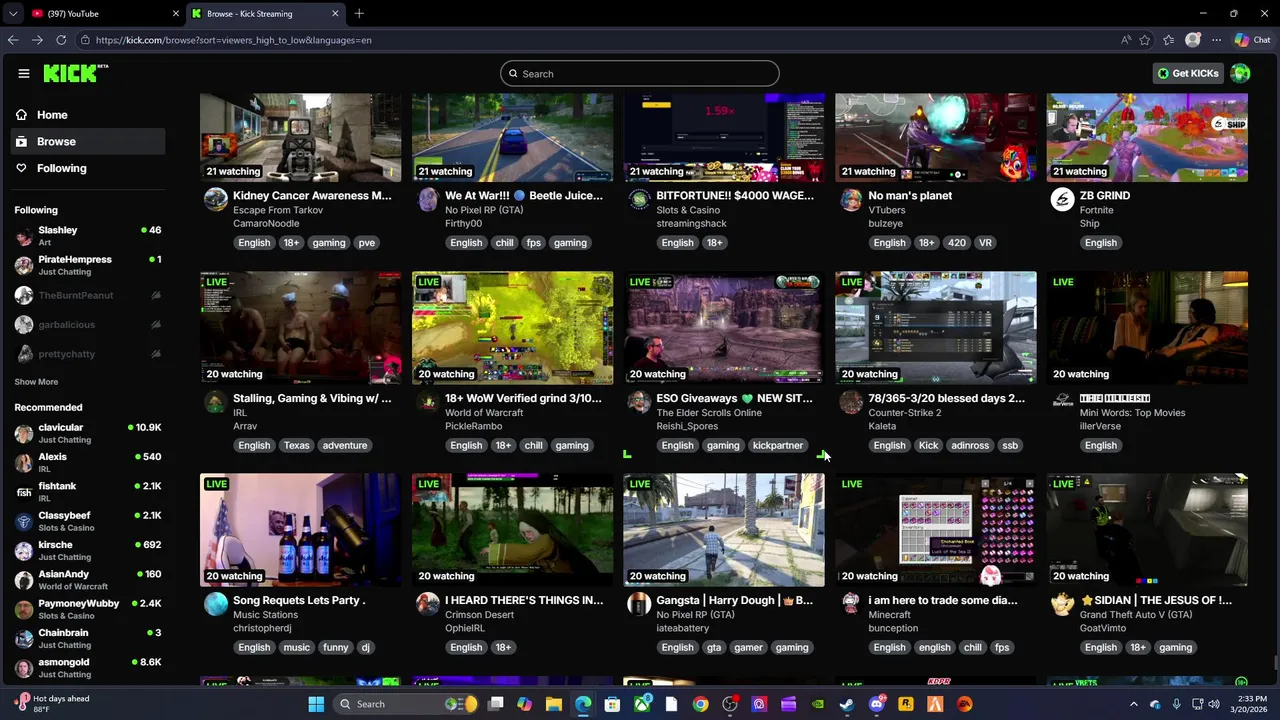Go to Home in sidebar
Screen dimensions: 1280x720
click(87, 115)
